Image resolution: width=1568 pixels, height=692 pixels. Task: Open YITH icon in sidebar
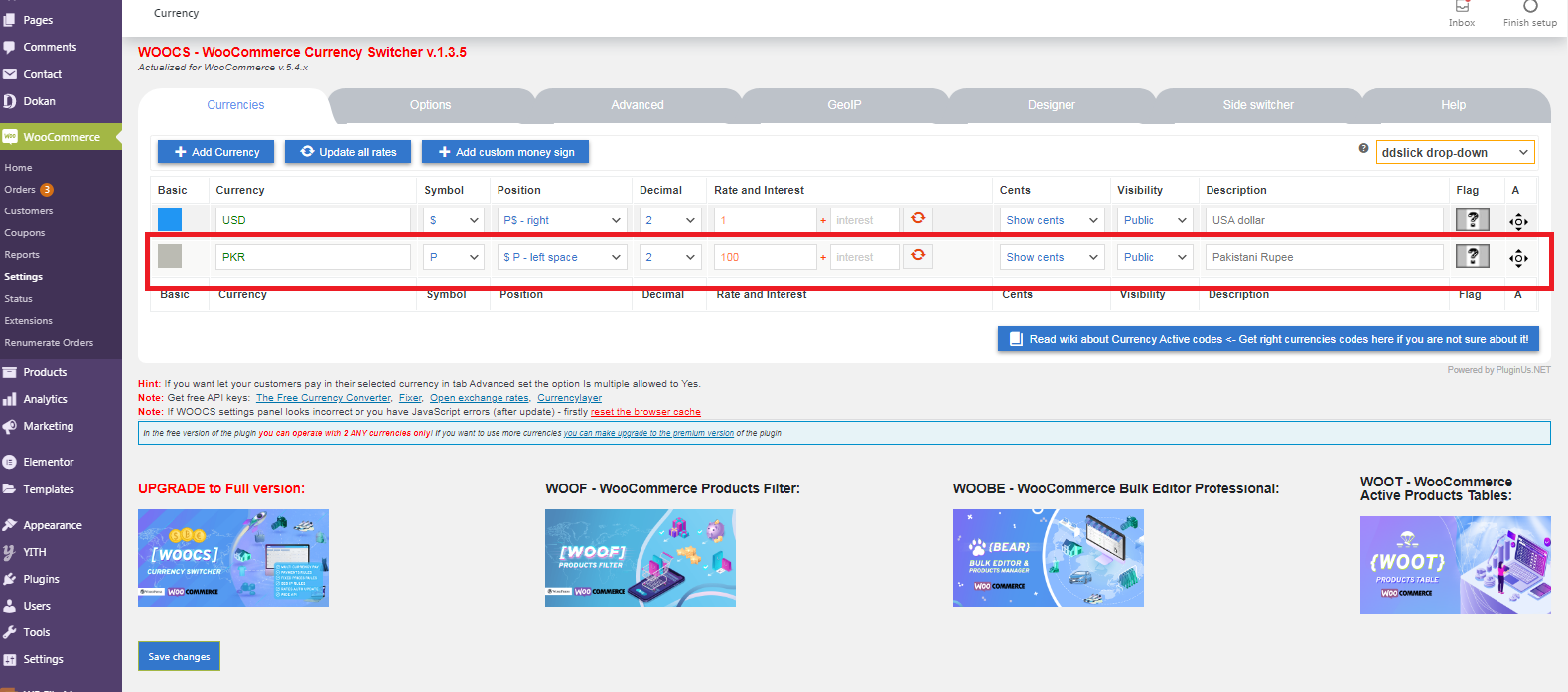point(10,552)
